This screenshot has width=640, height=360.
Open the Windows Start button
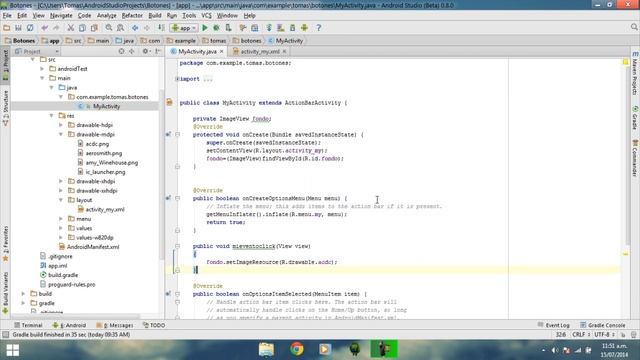tap(12, 350)
